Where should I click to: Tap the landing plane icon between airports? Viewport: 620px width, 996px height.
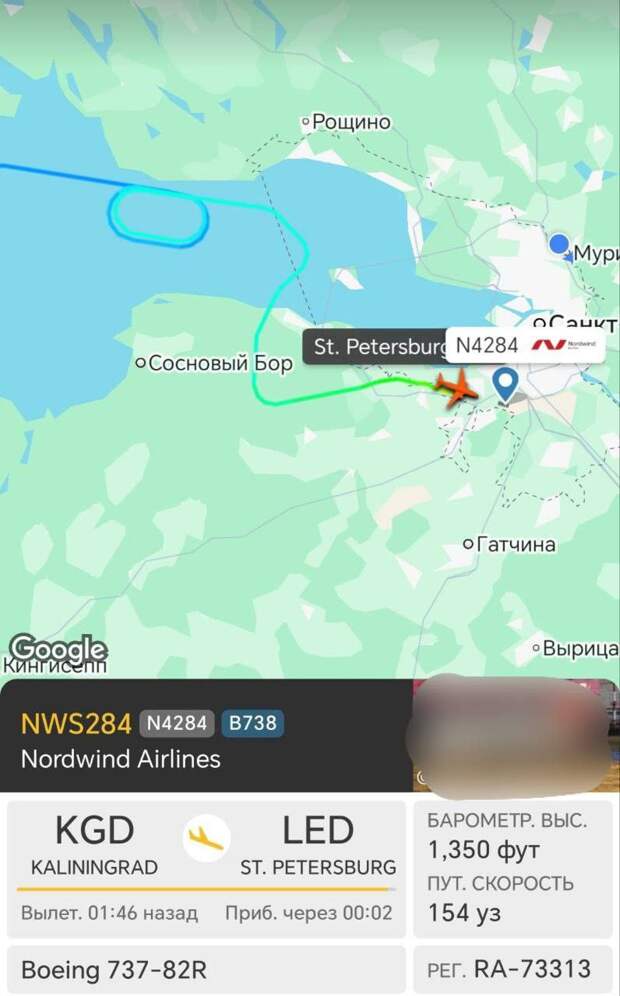[x=206, y=837]
